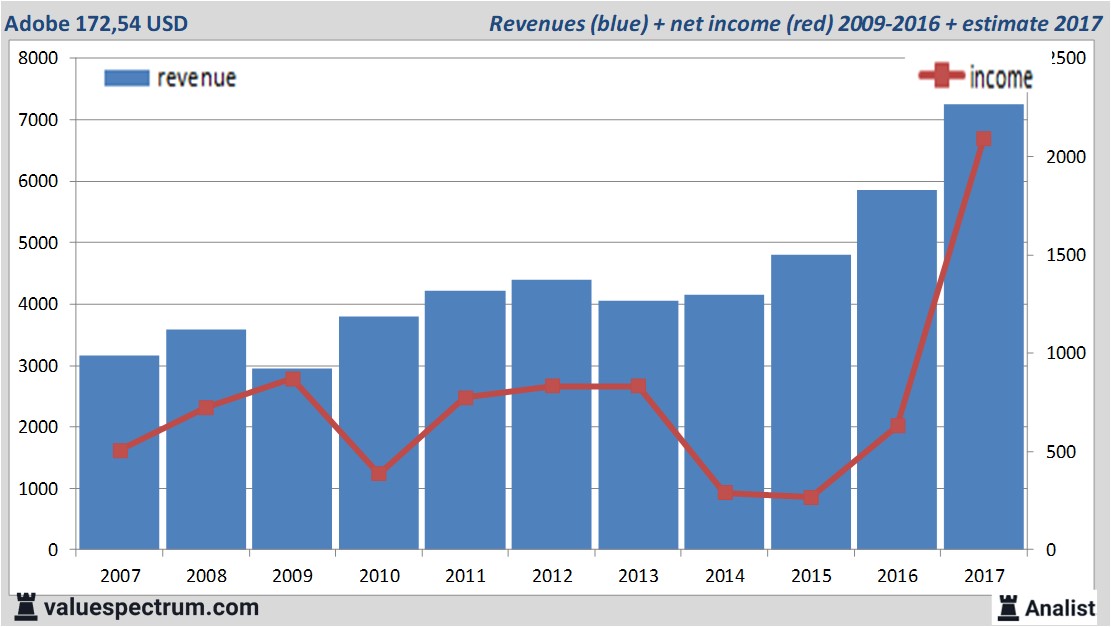Click the 2016 x-axis label

(898, 575)
